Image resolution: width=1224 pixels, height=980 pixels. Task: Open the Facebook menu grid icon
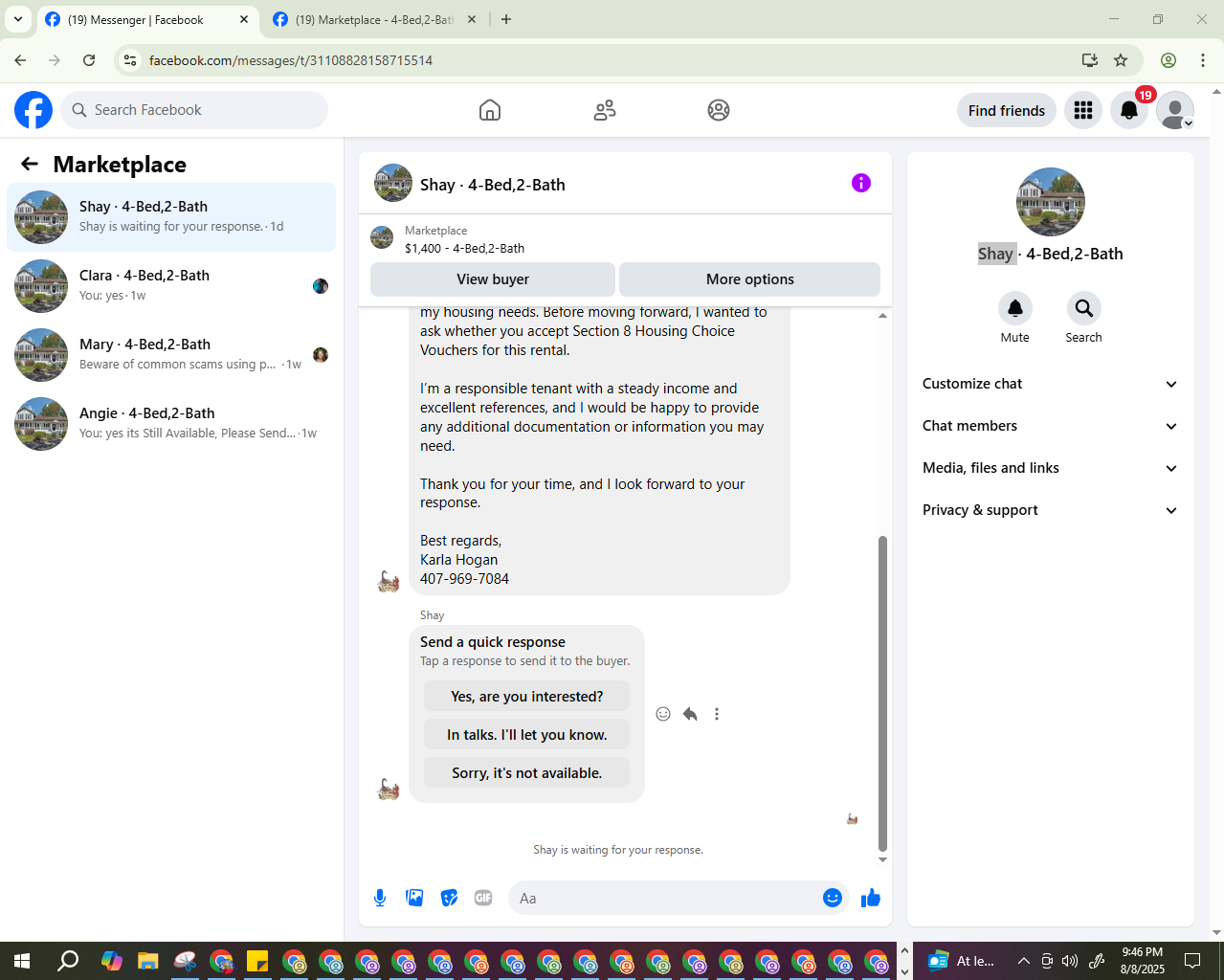(x=1083, y=110)
